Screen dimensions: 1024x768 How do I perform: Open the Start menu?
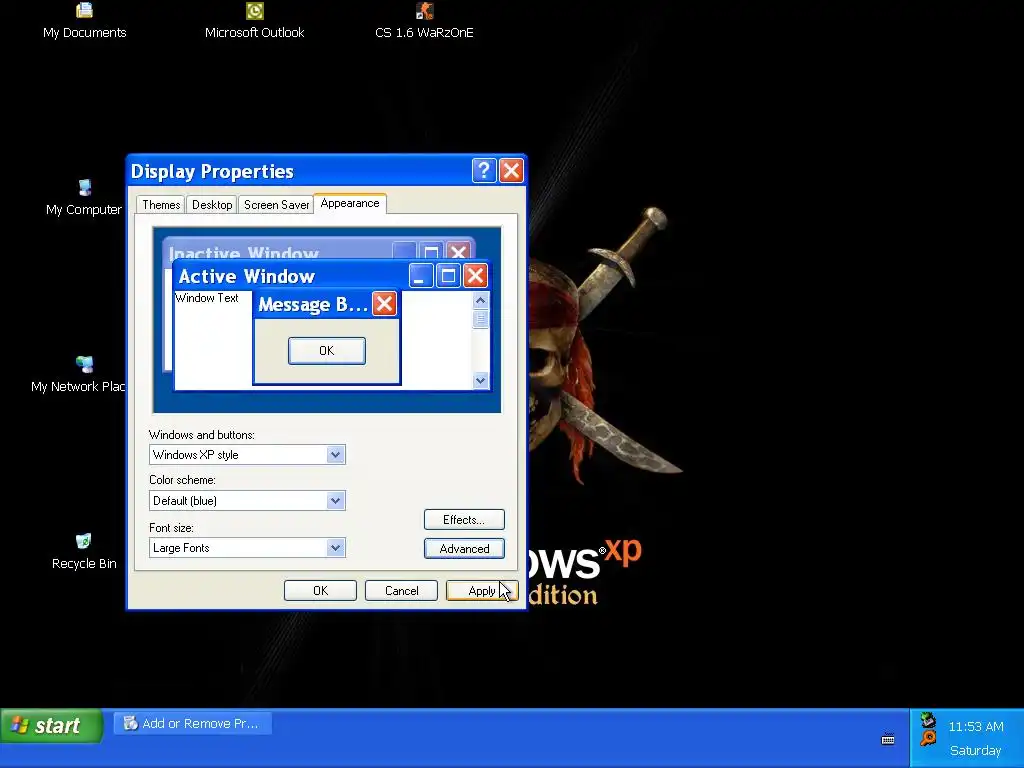52,725
